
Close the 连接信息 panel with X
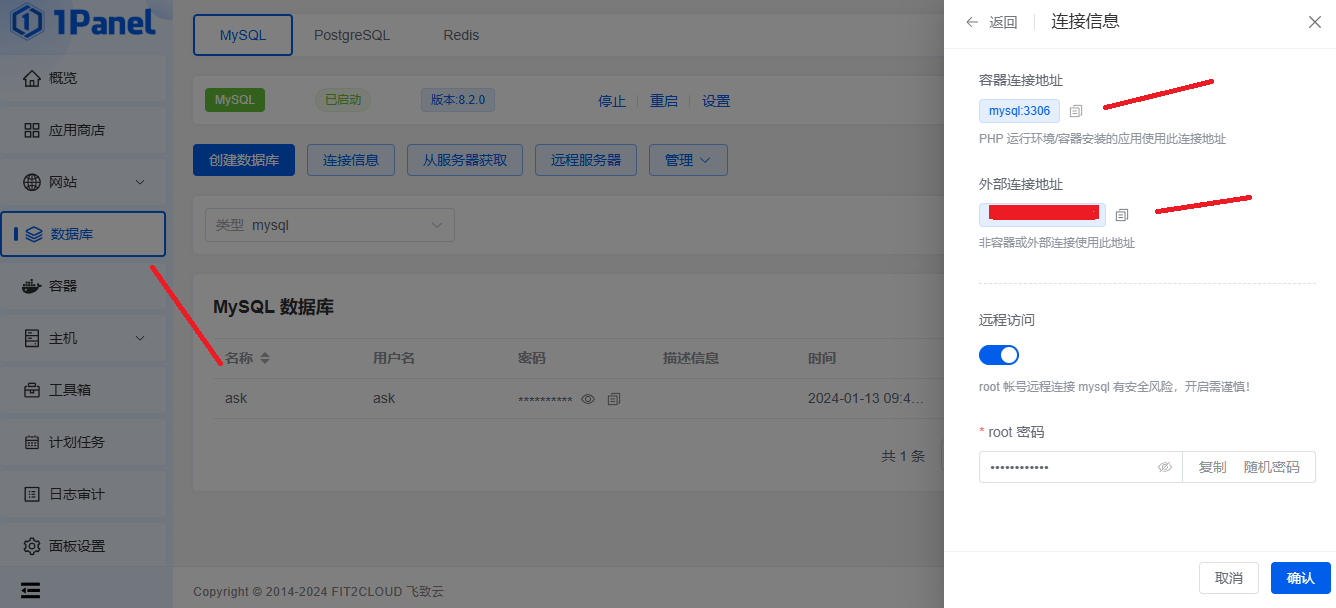point(1314,22)
